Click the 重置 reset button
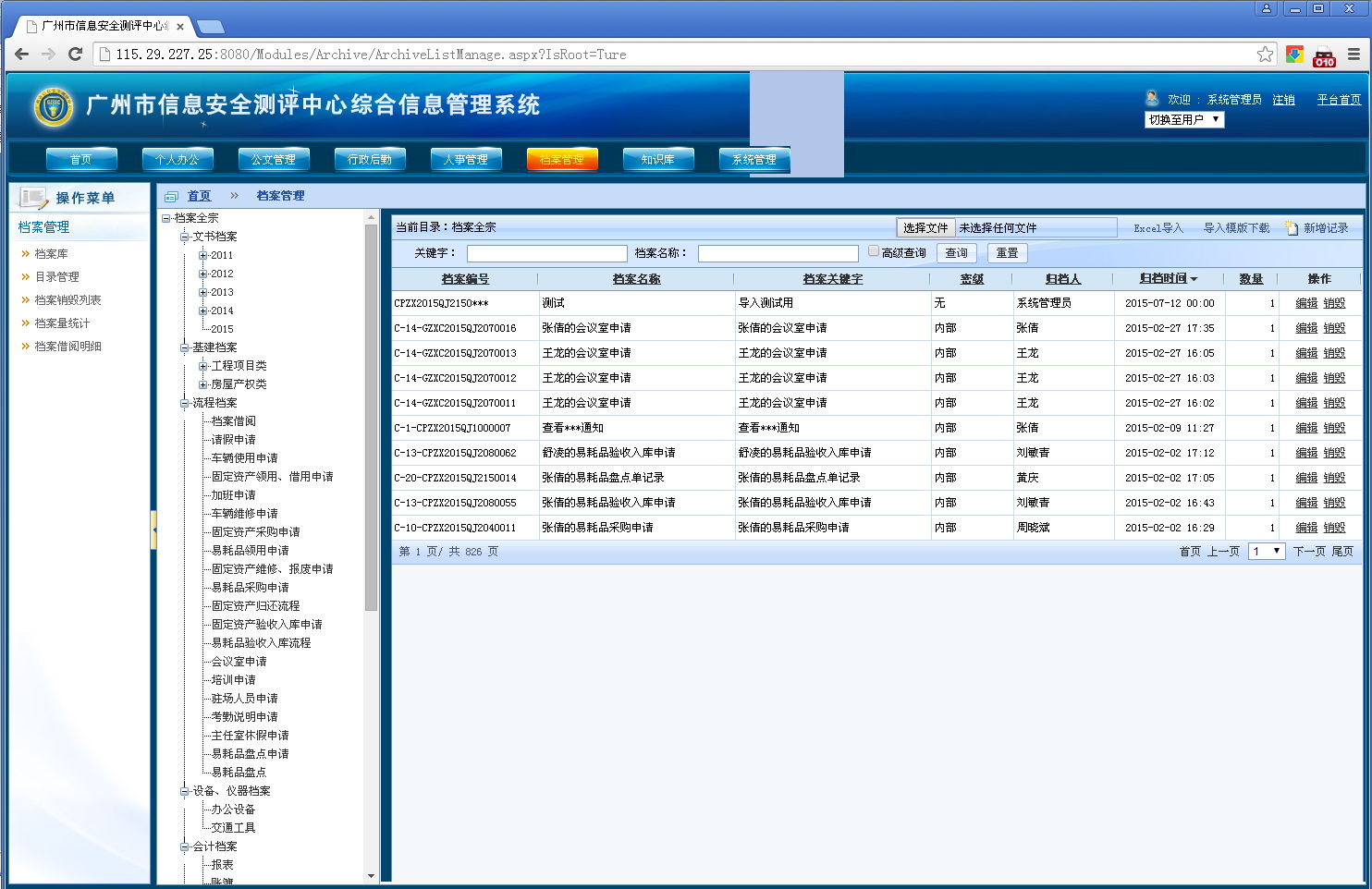The height and width of the screenshot is (889, 1372). pos(1008,252)
